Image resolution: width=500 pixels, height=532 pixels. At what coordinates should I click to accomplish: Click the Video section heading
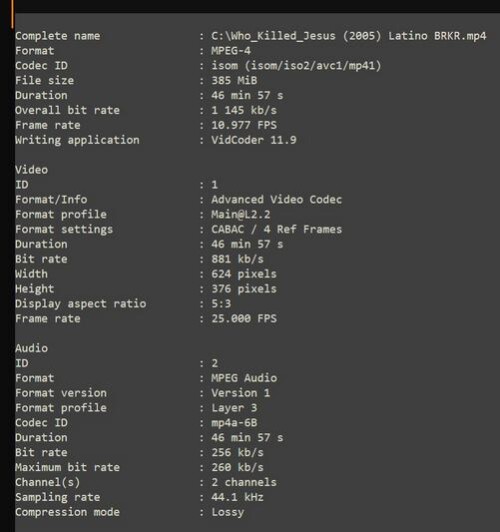click(32, 170)
